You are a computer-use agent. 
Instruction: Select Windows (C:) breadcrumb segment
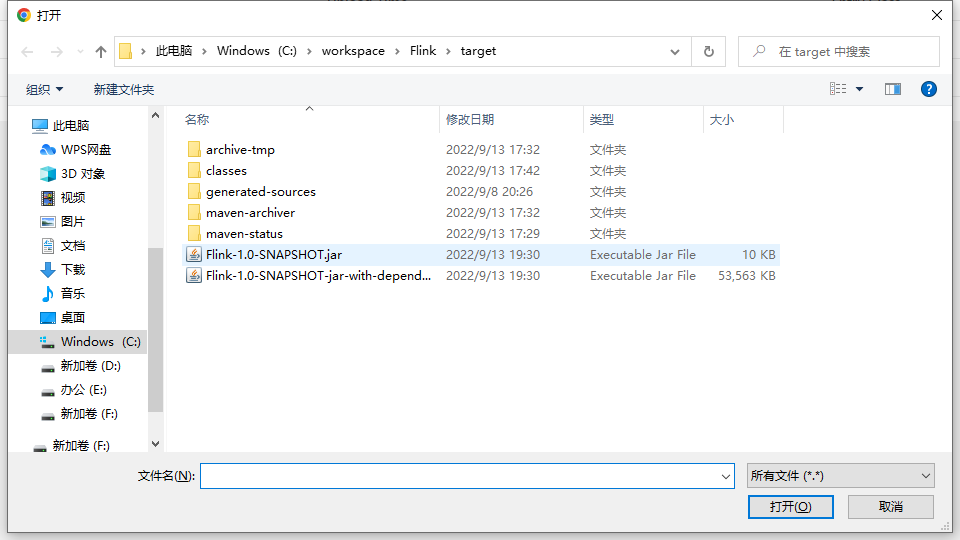tap(257, 51)
